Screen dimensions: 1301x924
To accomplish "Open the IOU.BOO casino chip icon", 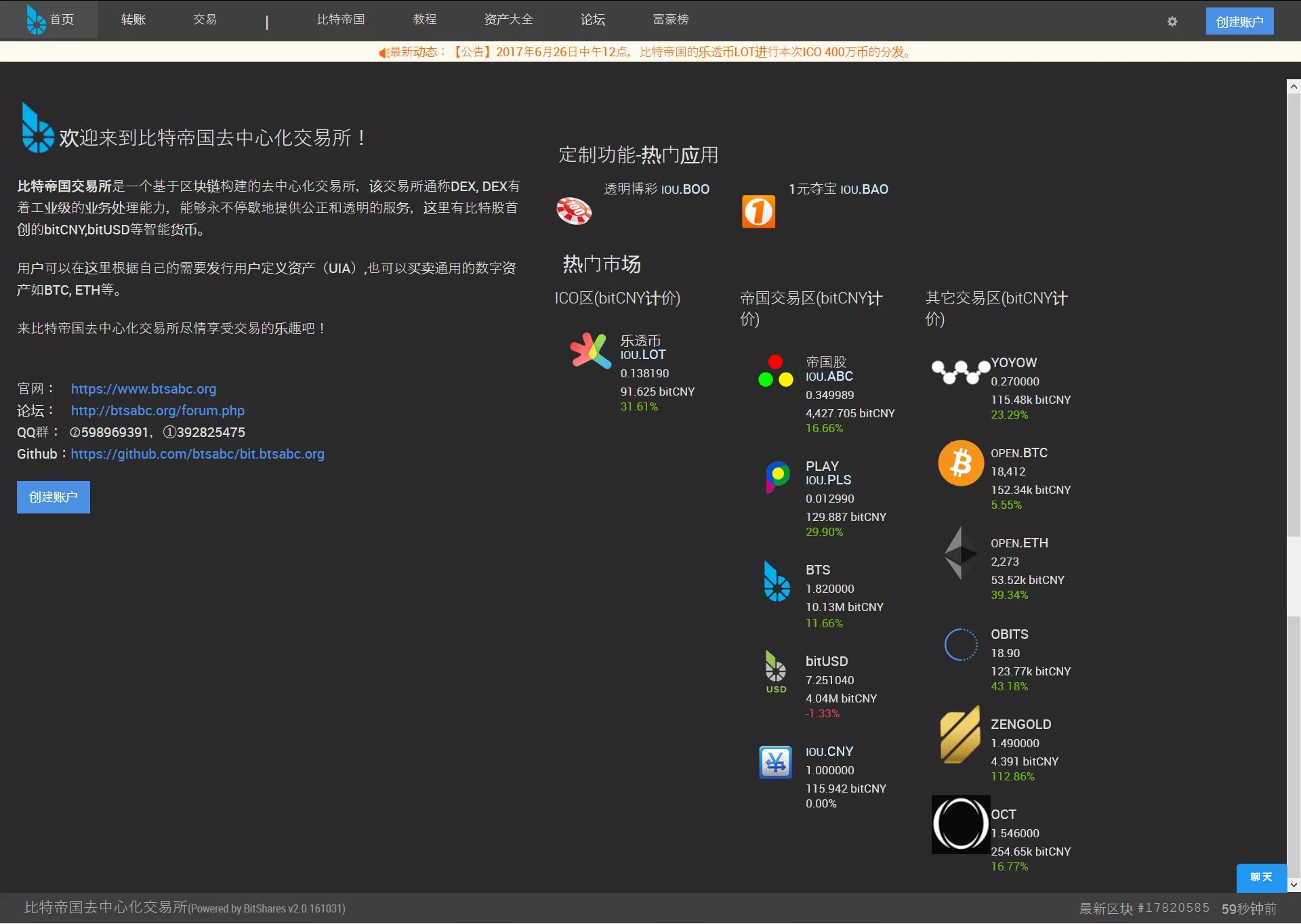I will pos(574,211).
